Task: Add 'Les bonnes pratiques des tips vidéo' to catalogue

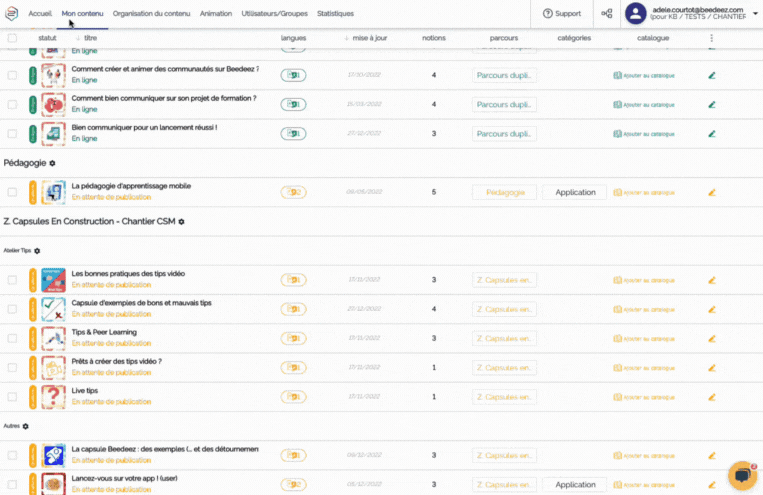Action: 650,280
